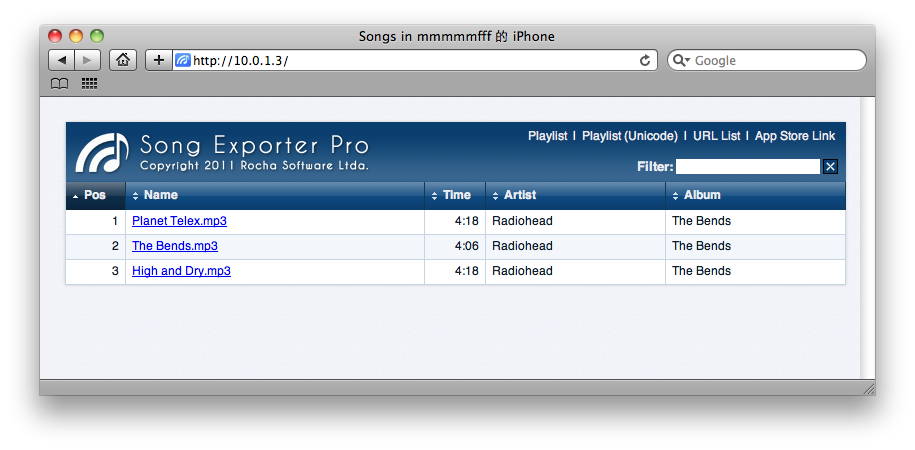Add bookmark with the plus button
915x450 pixels.
click(159, 60)
